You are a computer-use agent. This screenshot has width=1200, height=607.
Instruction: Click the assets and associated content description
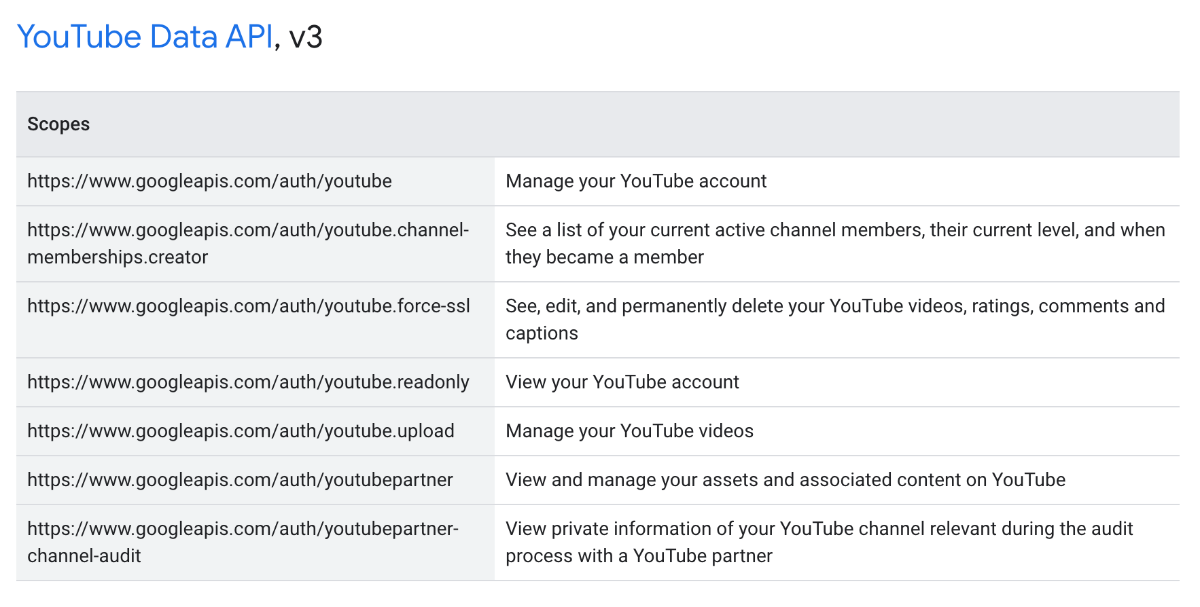point(786,480)
